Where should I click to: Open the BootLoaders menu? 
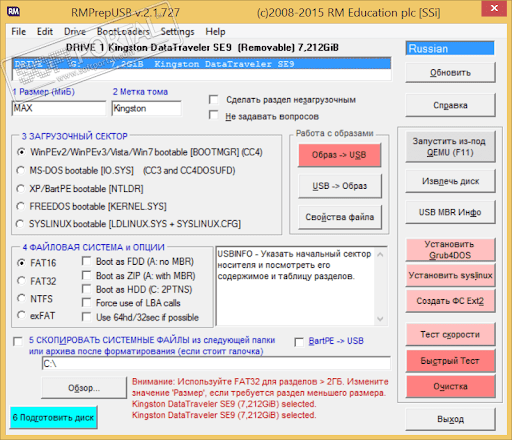(123, 32)
